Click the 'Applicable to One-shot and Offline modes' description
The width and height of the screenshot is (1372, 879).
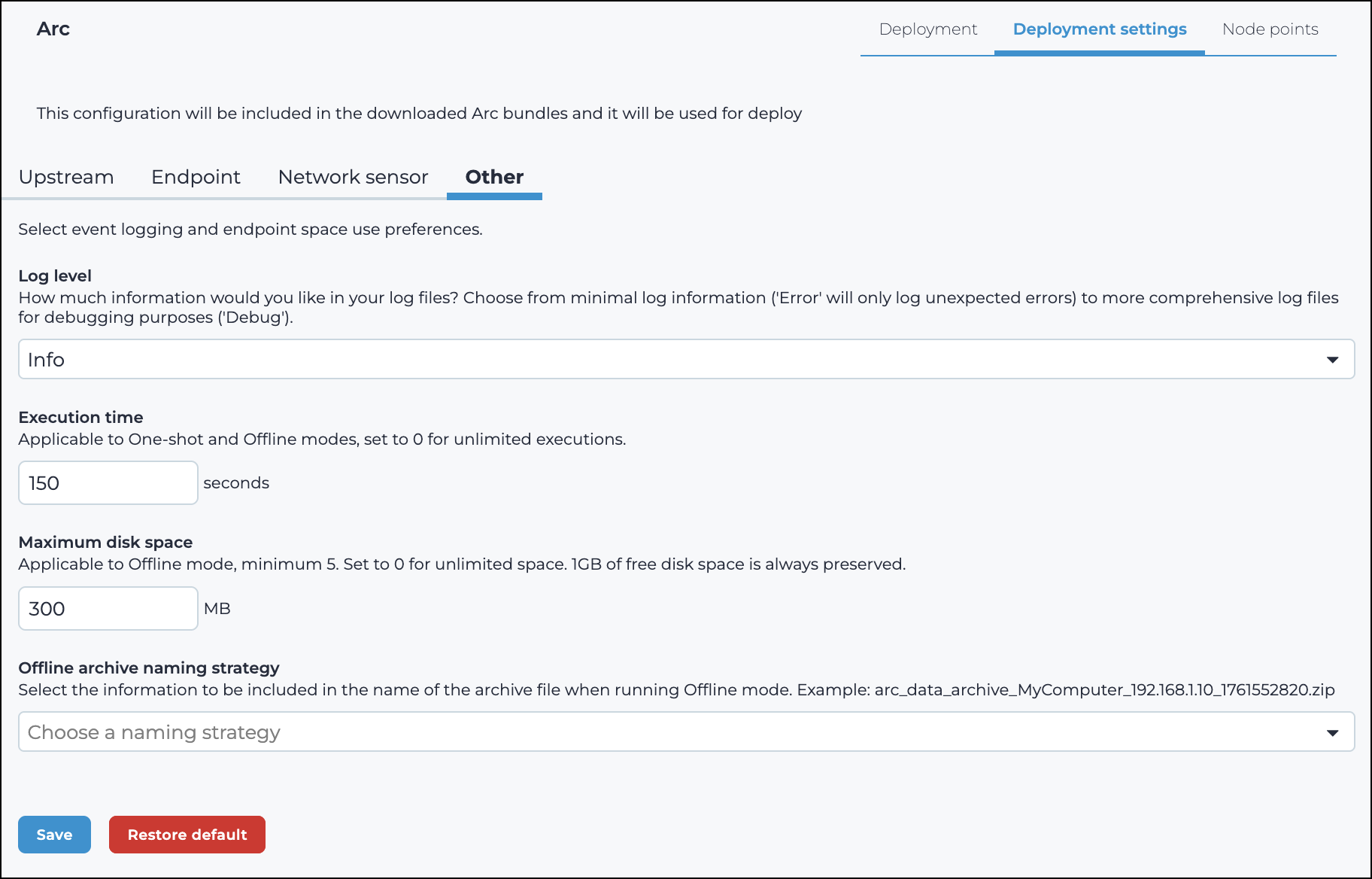pos(322,439)
